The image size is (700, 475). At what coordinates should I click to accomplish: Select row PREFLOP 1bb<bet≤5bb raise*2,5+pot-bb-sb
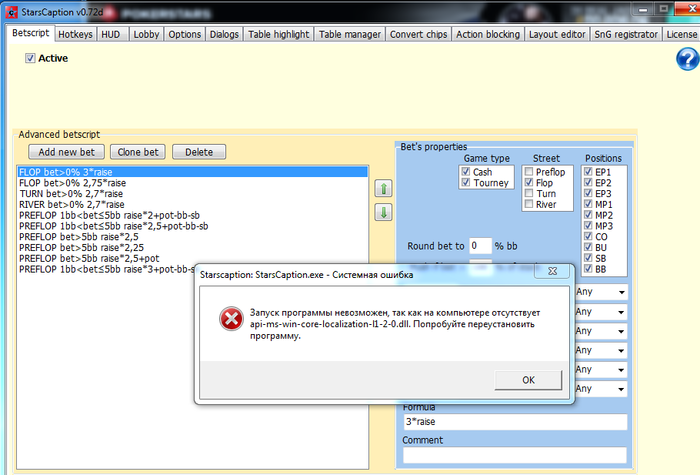tap(192, 226)
